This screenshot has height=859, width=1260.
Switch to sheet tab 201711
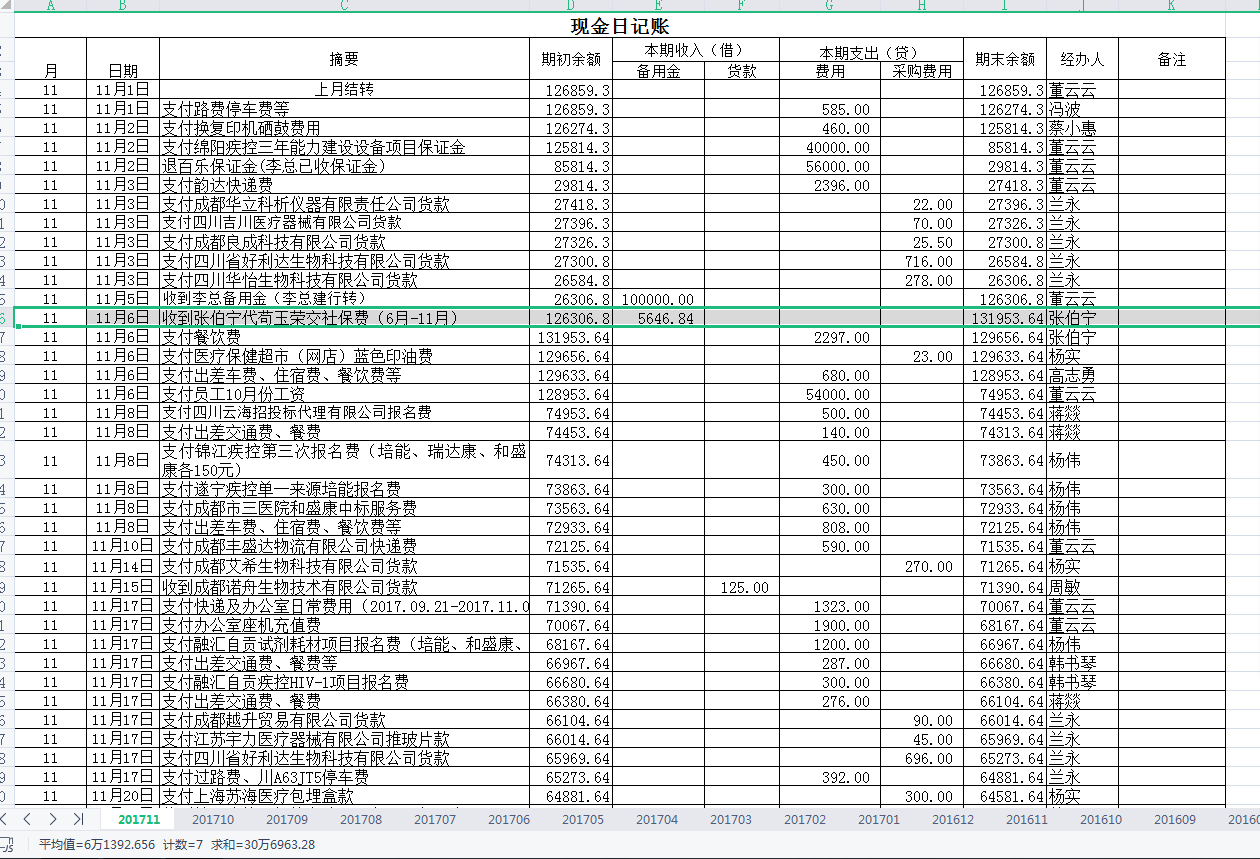139,819
